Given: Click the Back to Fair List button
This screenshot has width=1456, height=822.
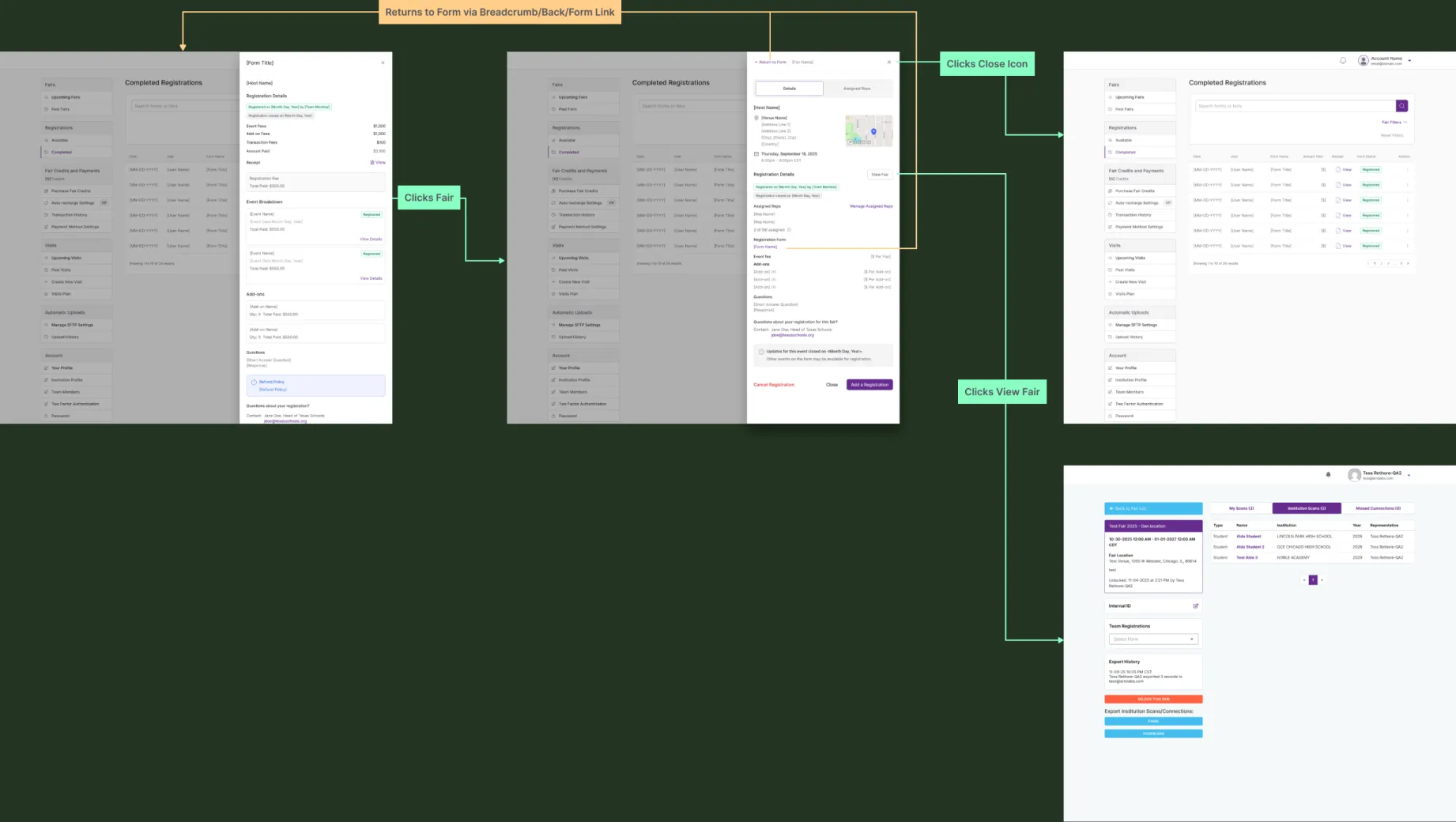Looking at the screenshot, I should click(x=1153, y=508).
